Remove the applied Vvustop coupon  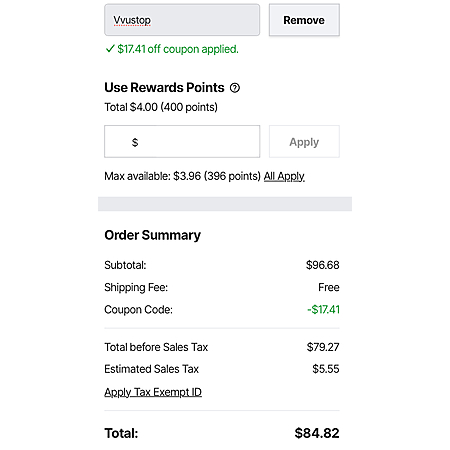[x=304, y=20]
